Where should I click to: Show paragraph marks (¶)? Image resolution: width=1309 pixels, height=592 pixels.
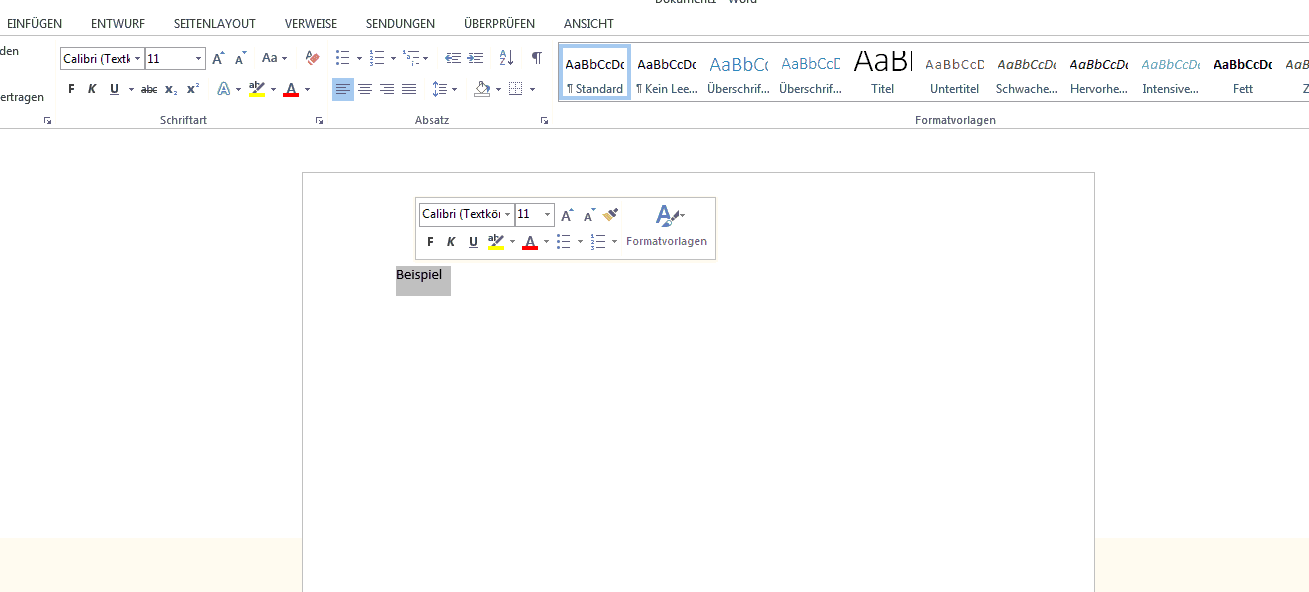pos(537,59)
